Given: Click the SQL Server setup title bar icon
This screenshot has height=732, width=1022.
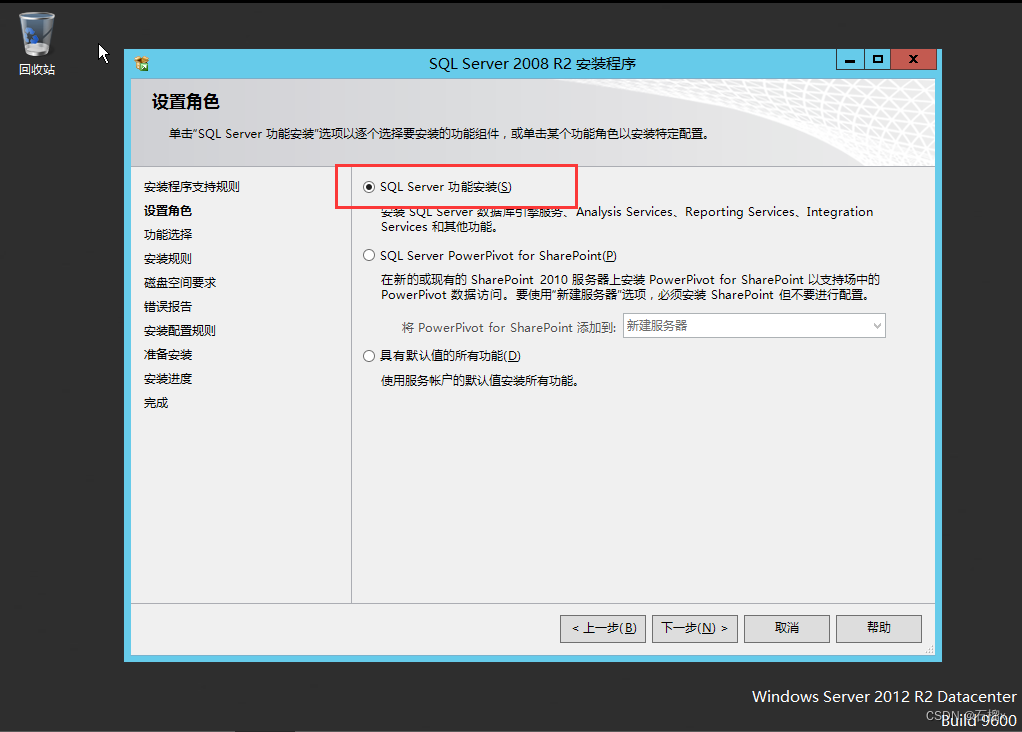Looking at the screenshot, I should pyautogui.click(x=142, y=64).
